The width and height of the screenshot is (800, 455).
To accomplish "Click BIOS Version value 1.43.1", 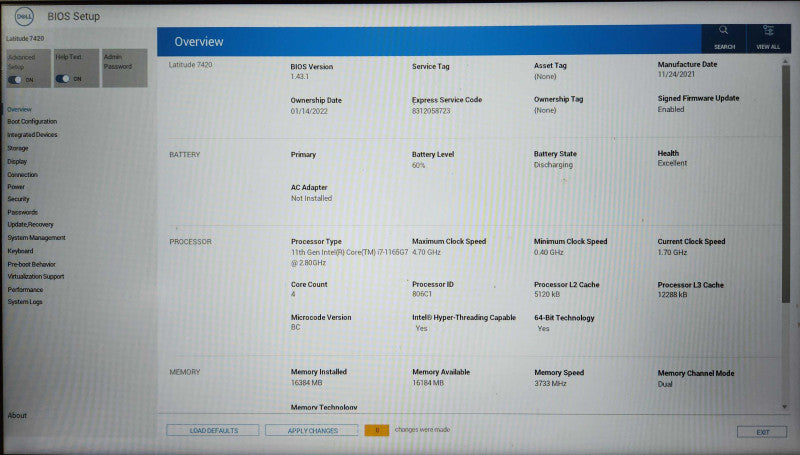I will click(x=299, y=77).
